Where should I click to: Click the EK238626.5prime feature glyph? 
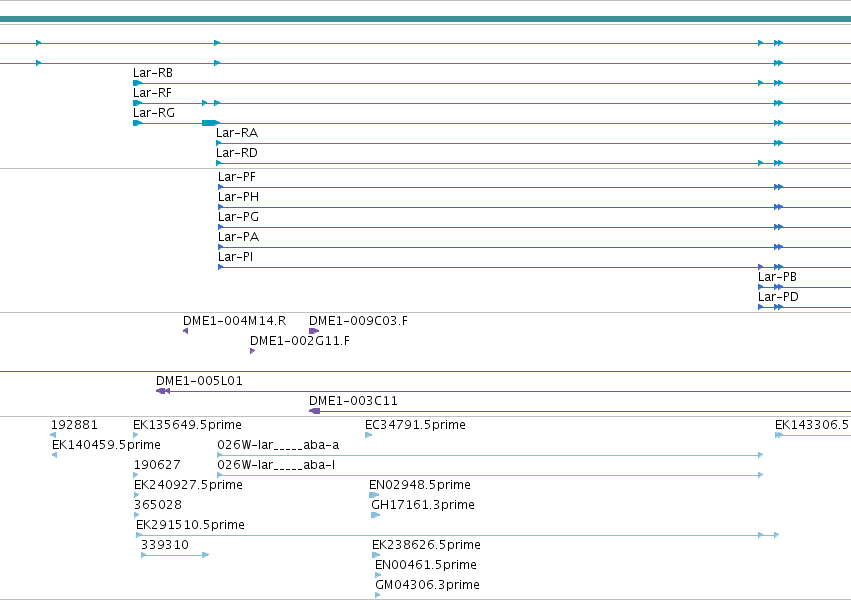point(376,555)
